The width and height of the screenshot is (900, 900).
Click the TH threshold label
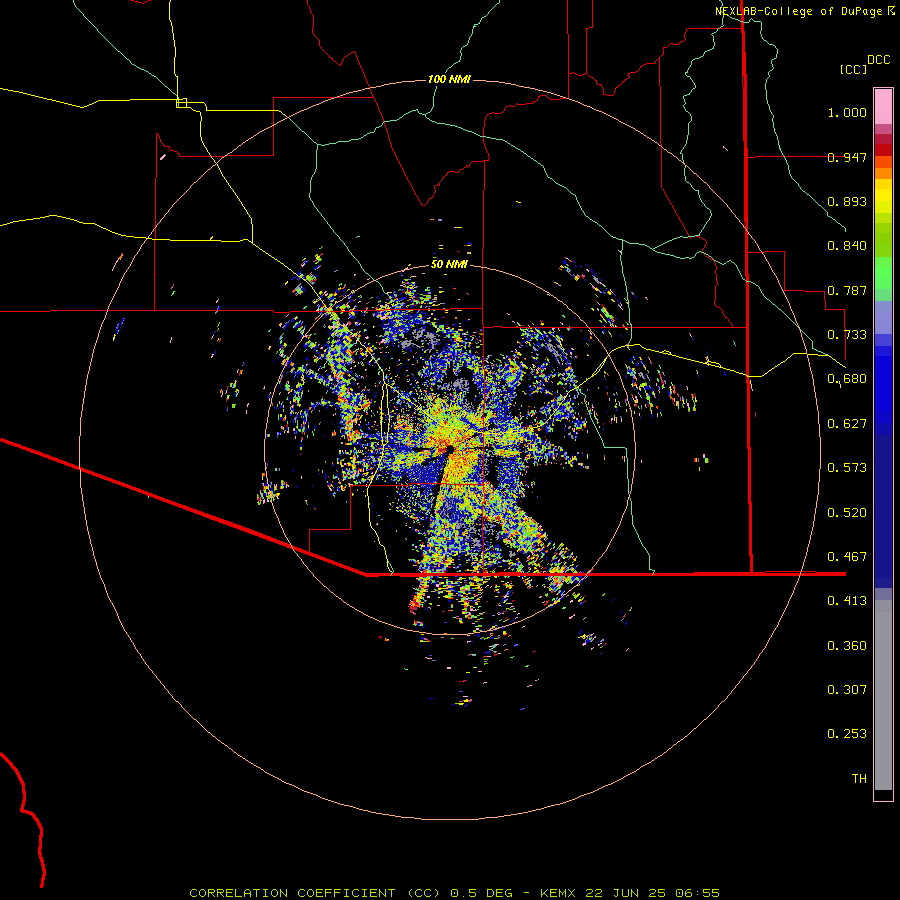859,779
